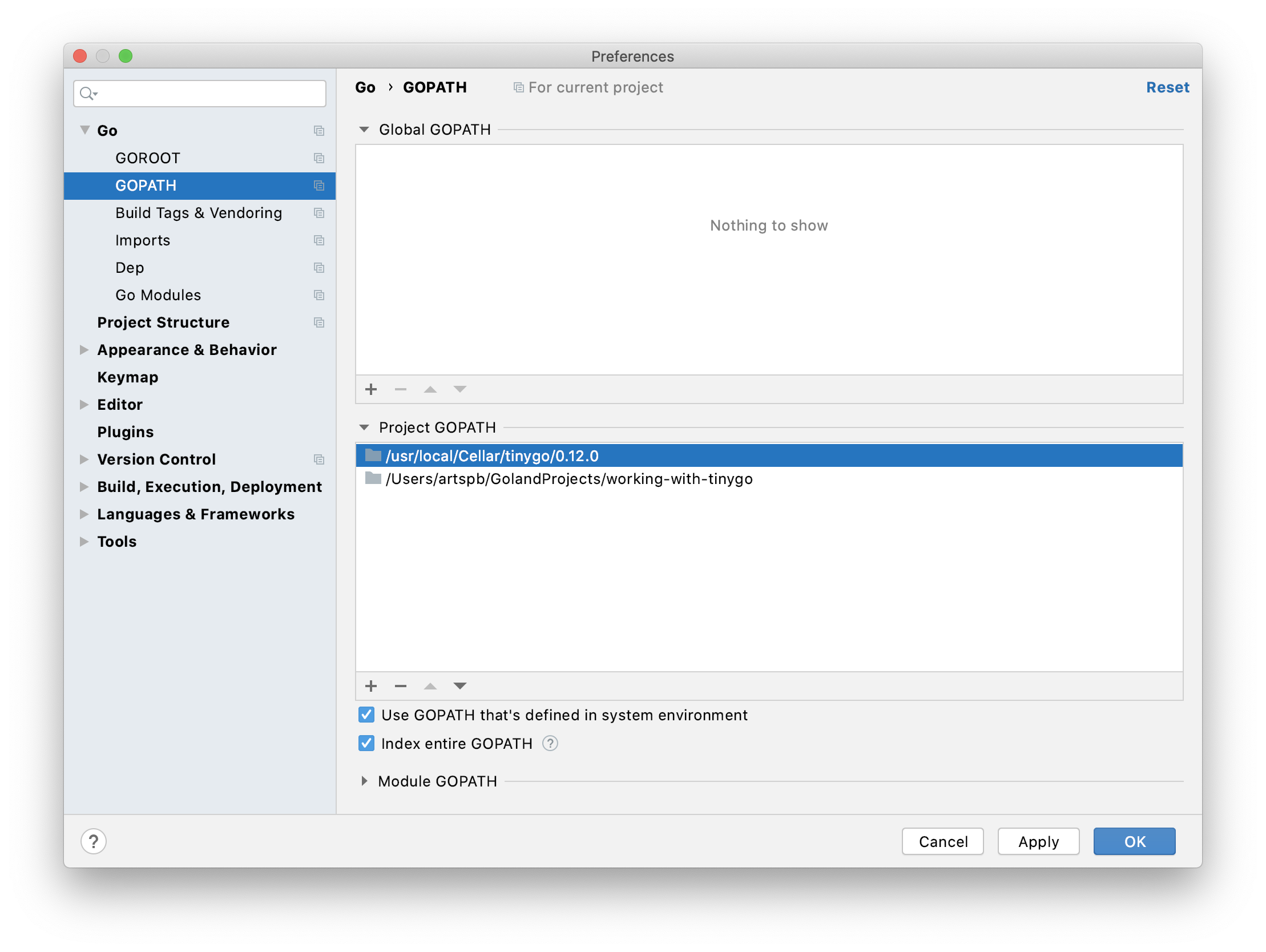Click the move up icon in Project GOPATH
The image size is (1266, 952).
click(428, 686)
